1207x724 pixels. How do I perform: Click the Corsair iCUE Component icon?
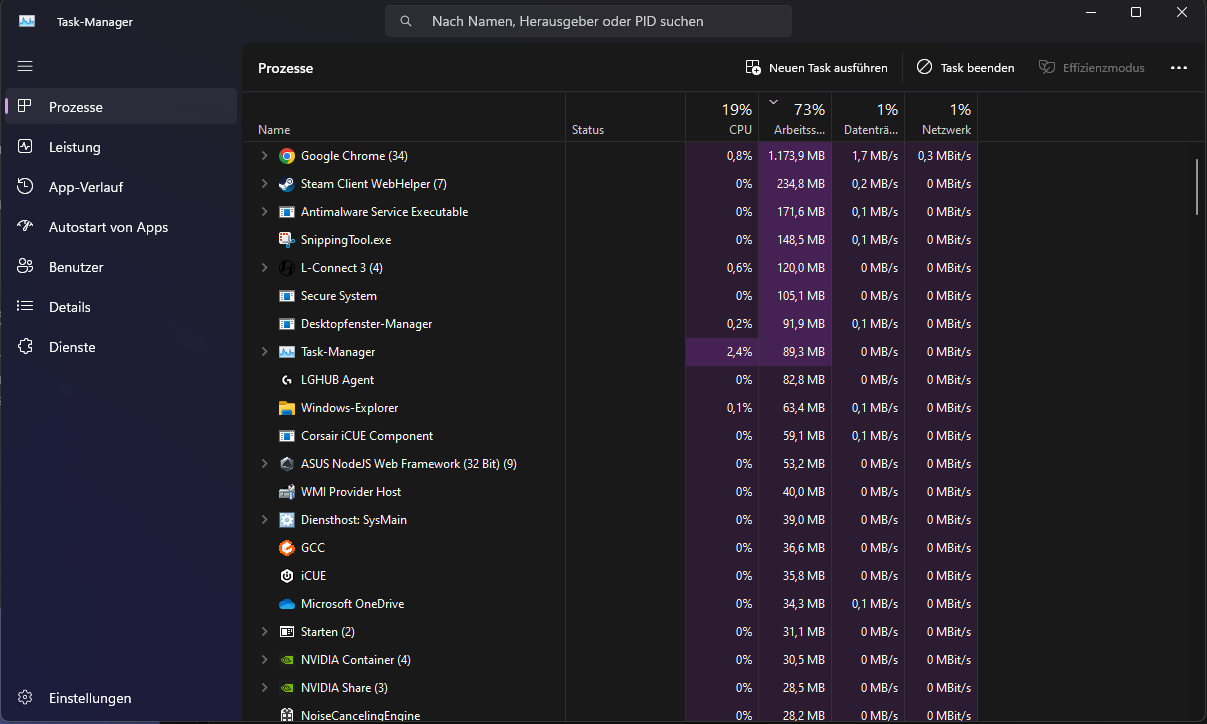tap(287, 436)
